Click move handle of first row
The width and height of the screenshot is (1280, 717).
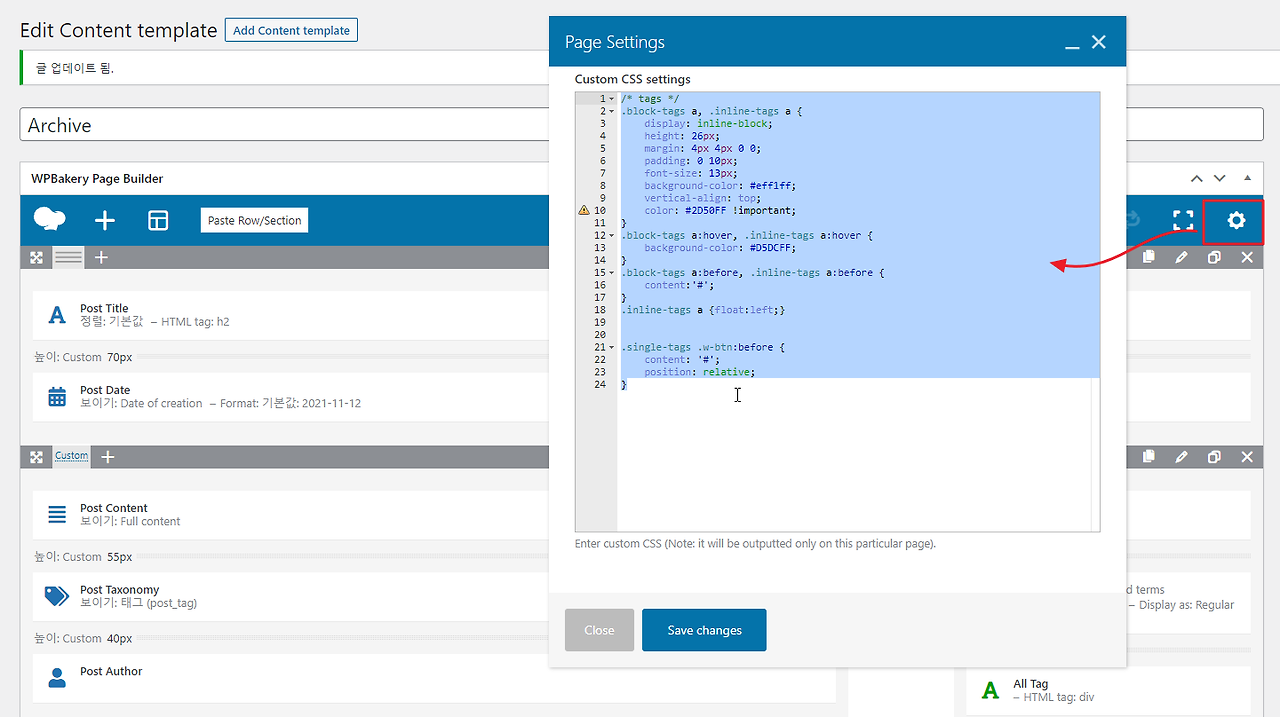[37, 258]
